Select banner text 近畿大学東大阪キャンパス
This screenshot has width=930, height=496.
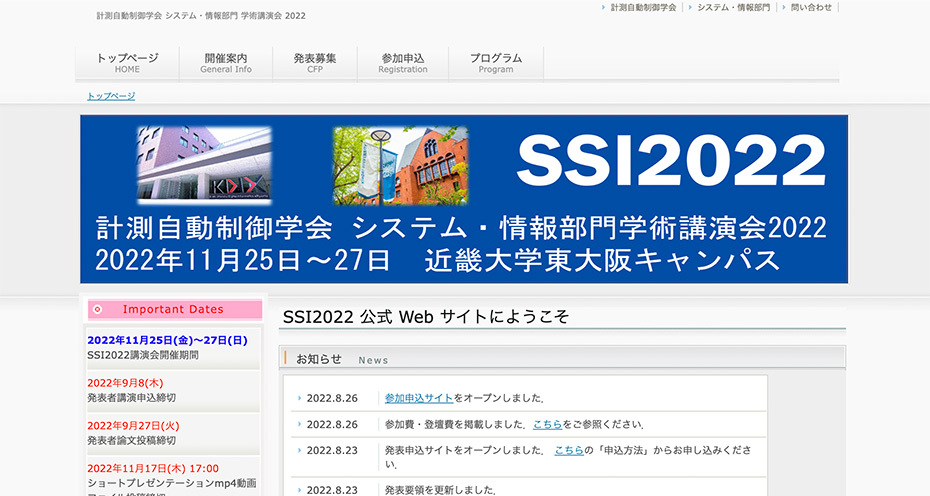pyautogui.click(x=602, y=260)
